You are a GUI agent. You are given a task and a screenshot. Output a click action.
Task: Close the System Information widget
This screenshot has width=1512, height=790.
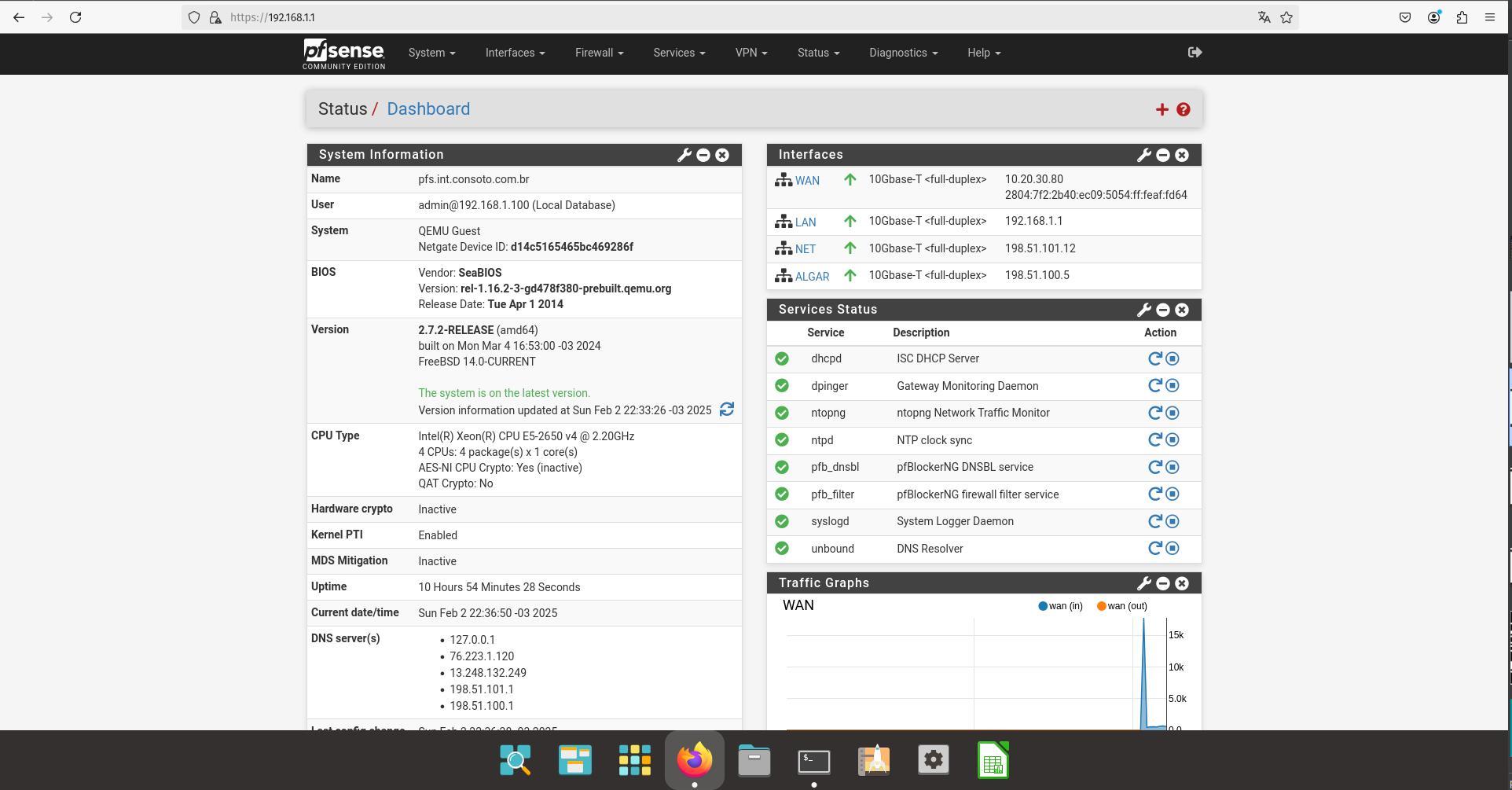[722, 155]
